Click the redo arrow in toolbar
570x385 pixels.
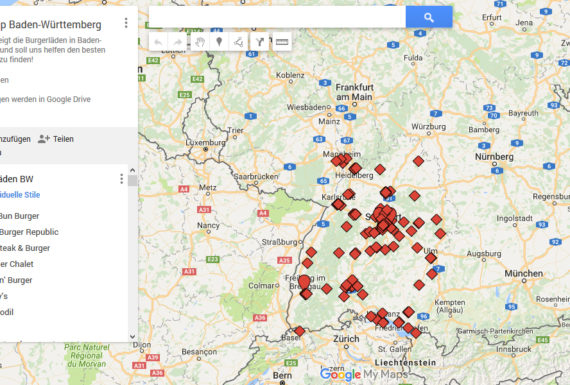point(177,42)
